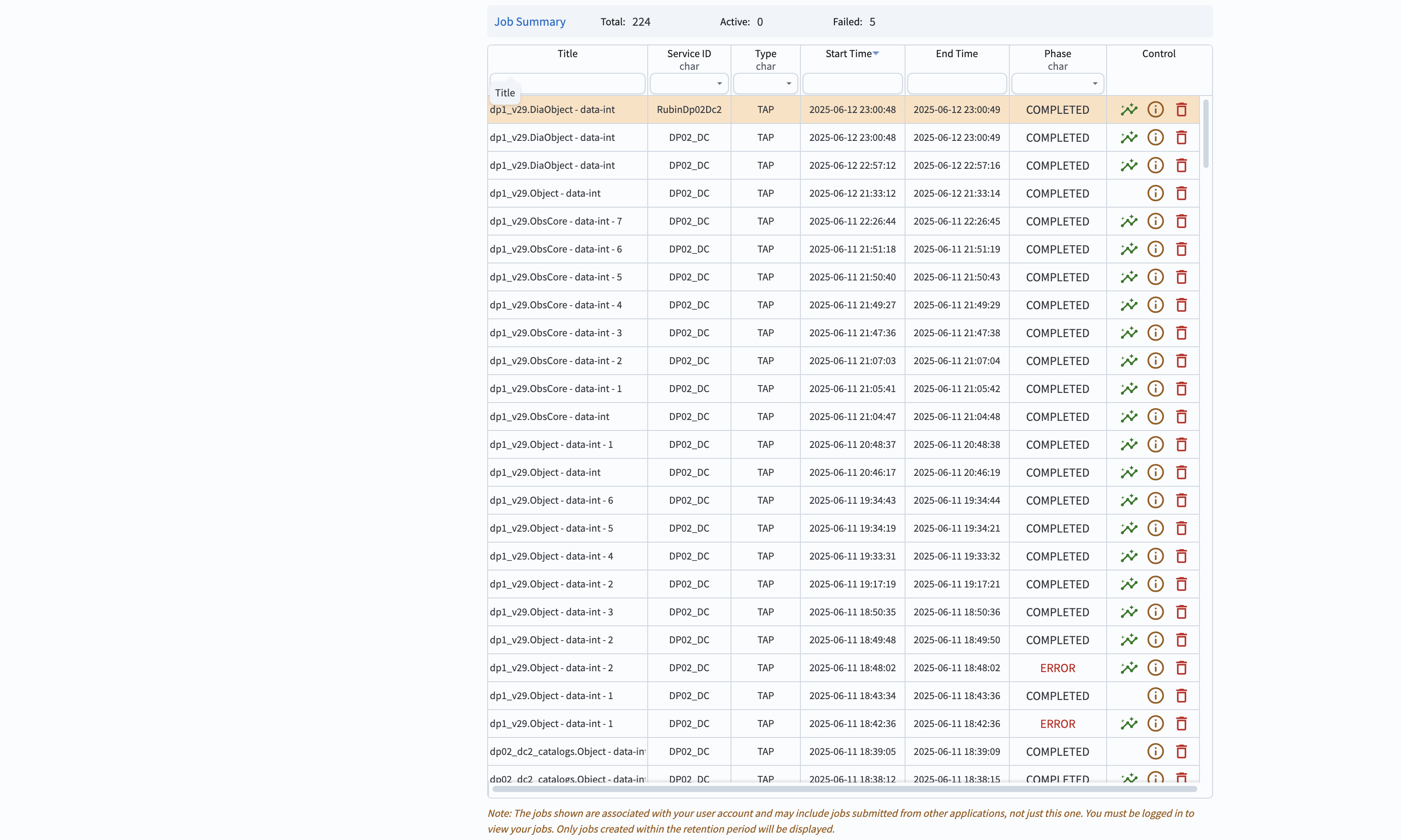Delete the RubinDp02Dc2 DiaObject job
The height and width of the screenshot is (840, 1401).
point(1181,109)
